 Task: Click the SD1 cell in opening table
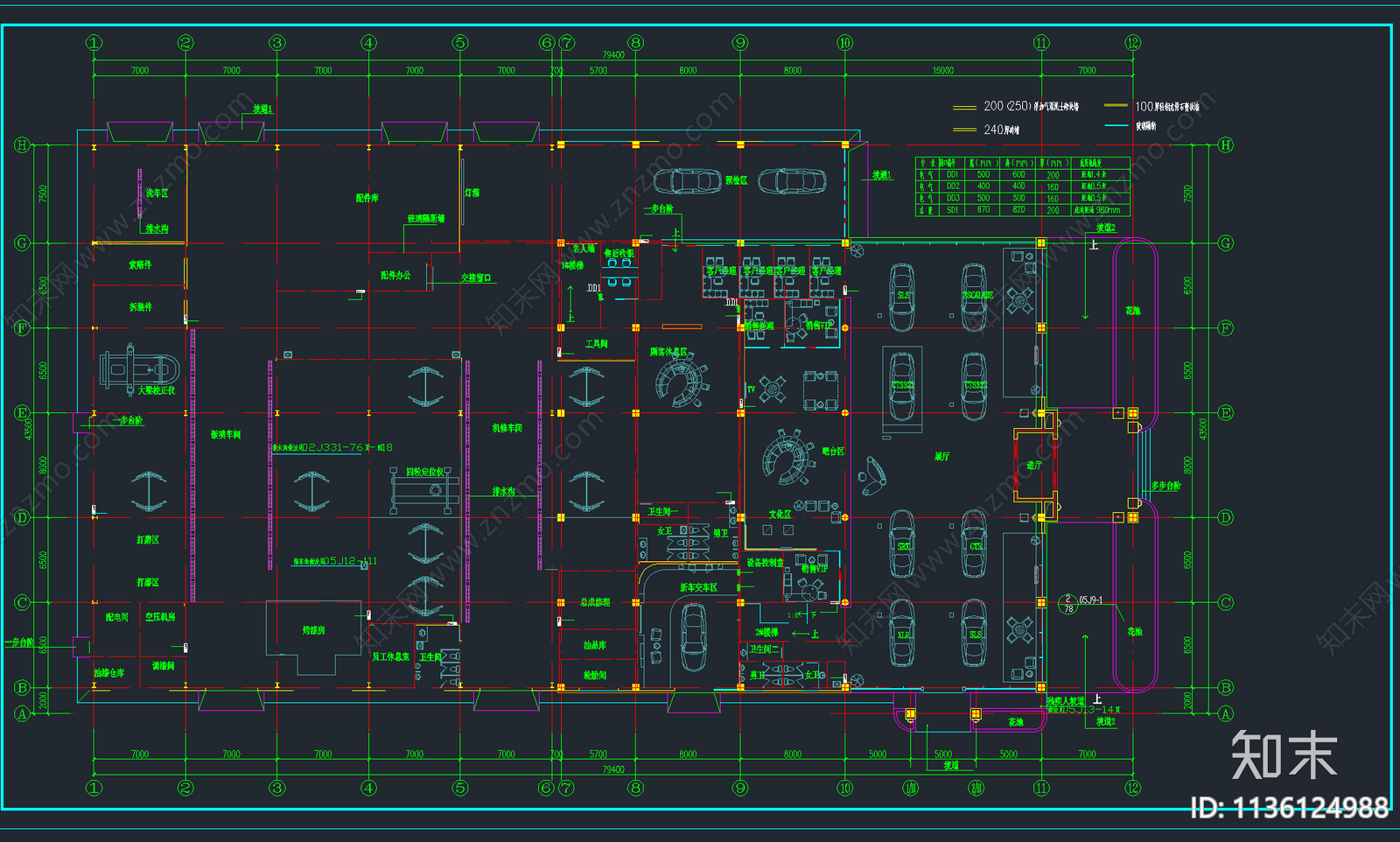[952, 210]
